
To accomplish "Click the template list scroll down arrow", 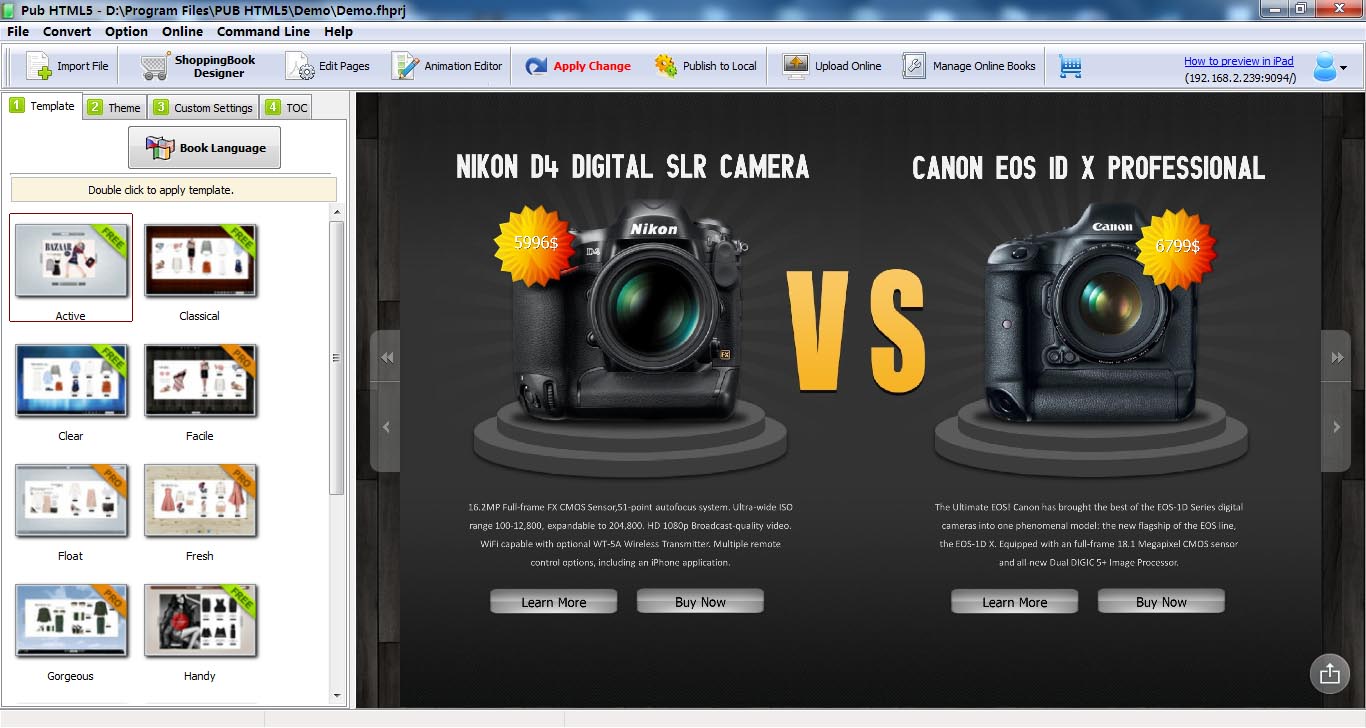I will [x=337, y=696].
